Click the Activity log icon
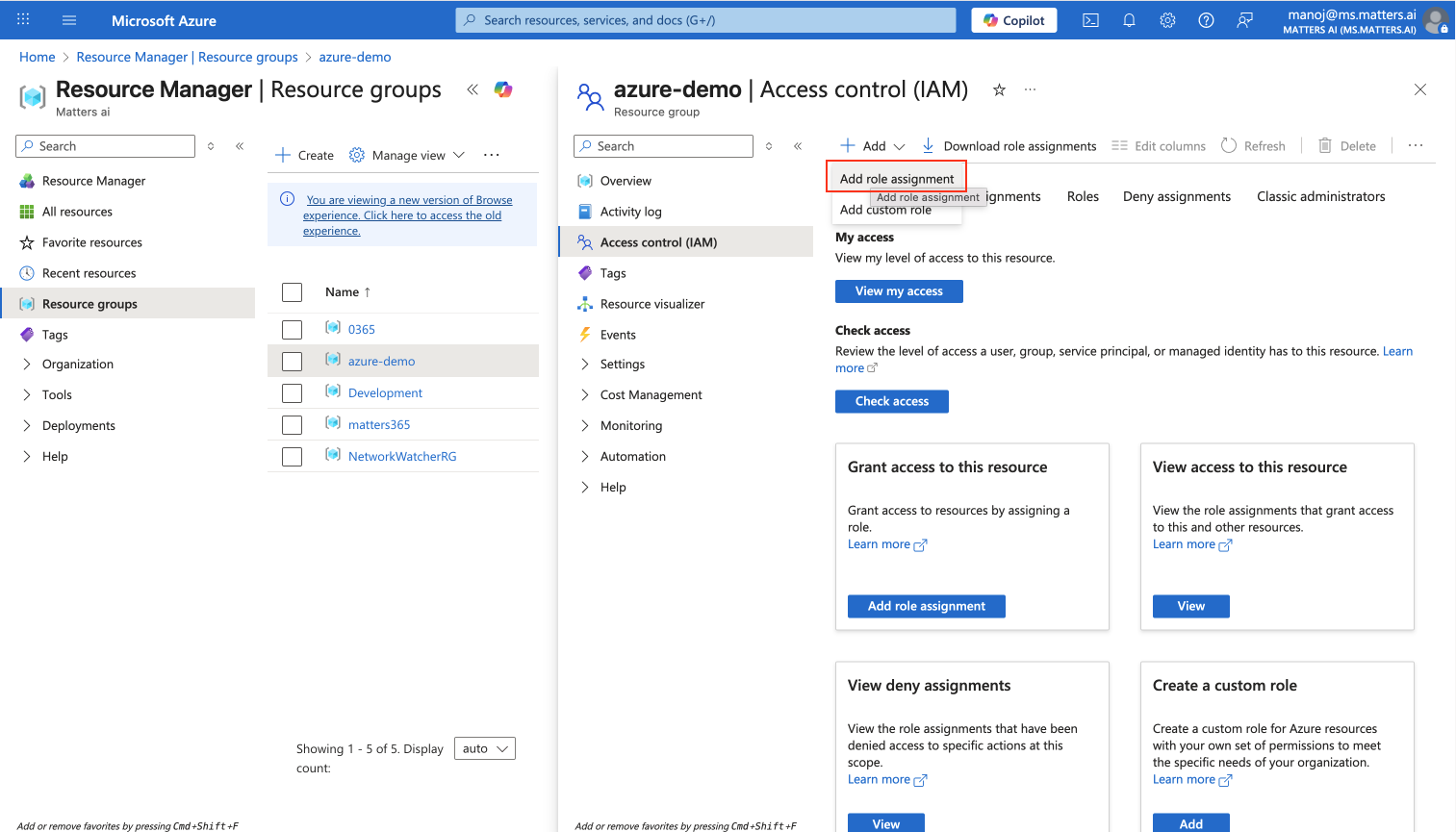 point(585,212)
